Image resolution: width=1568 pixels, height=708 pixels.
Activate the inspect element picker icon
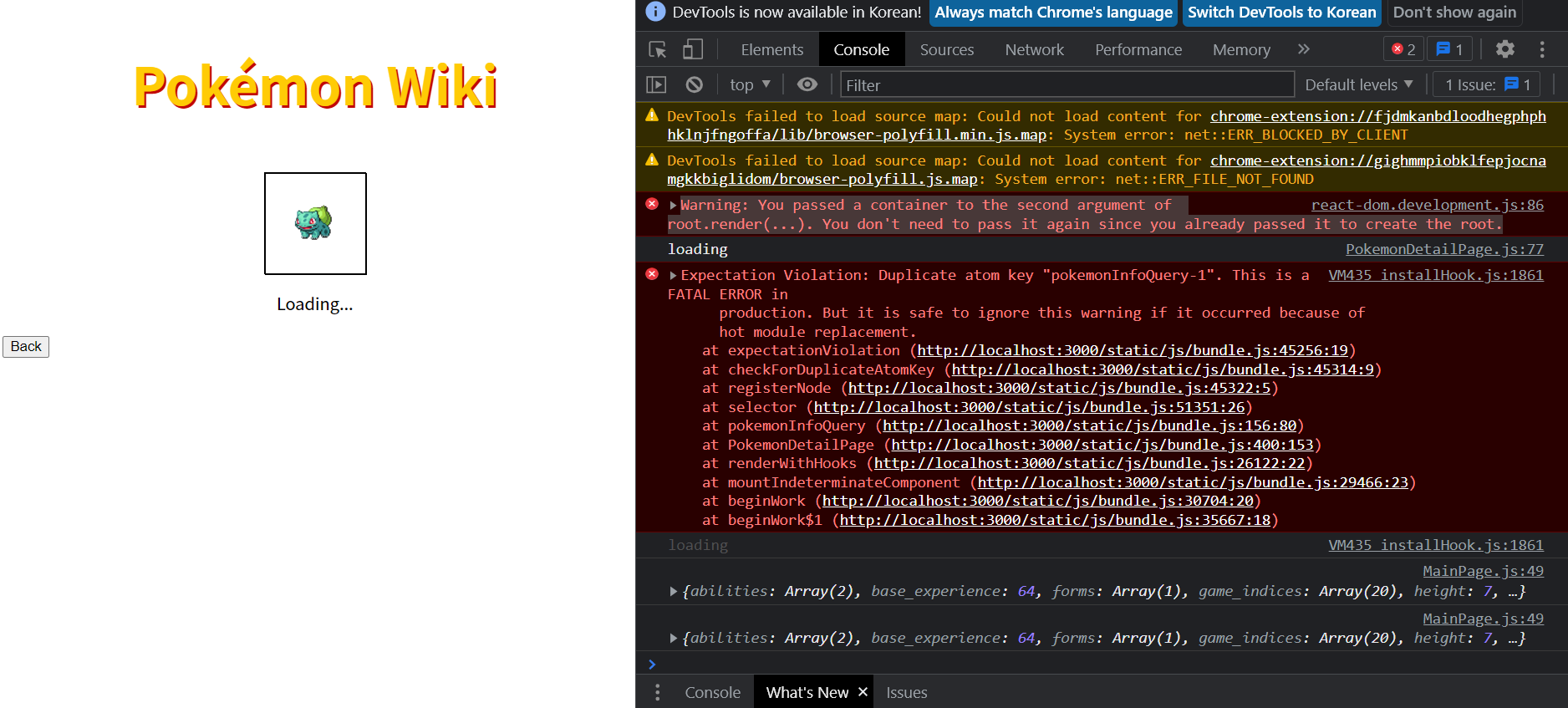pyautogui.click(x=658, y=49)
